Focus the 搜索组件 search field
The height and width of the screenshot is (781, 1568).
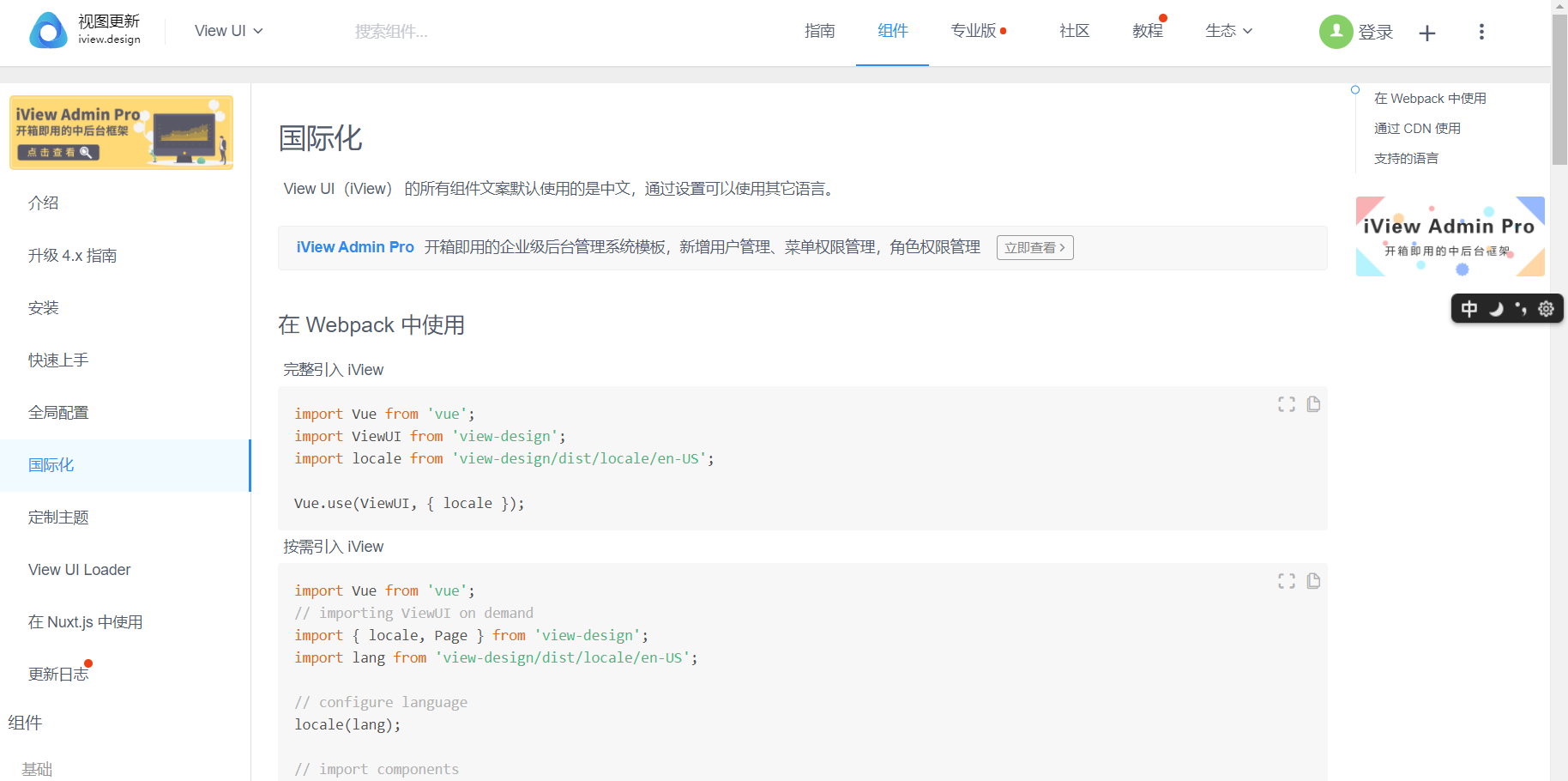391,32
